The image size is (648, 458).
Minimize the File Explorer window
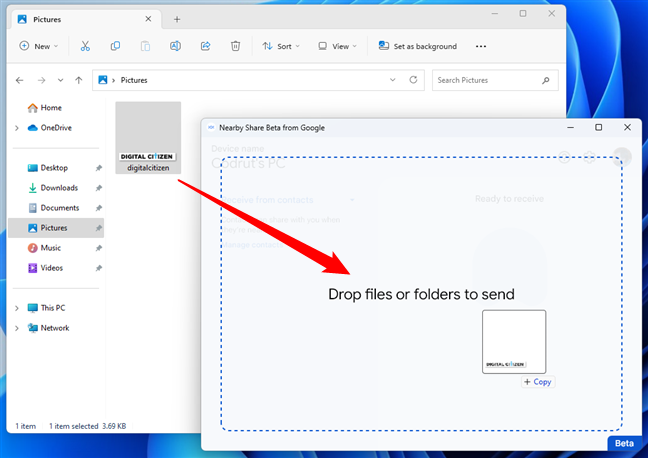tap(495, 14)
